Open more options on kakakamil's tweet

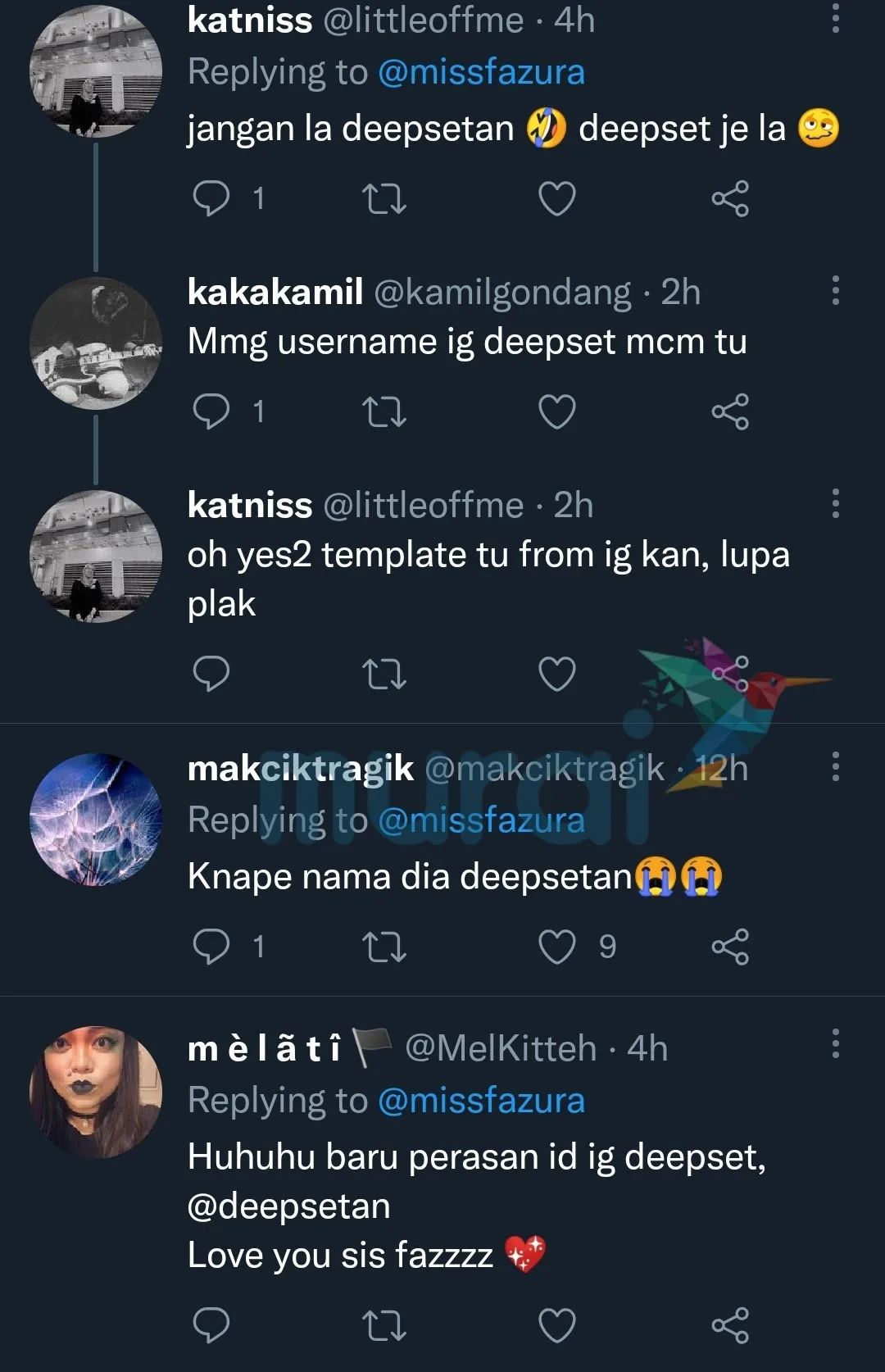coord(835,290)
